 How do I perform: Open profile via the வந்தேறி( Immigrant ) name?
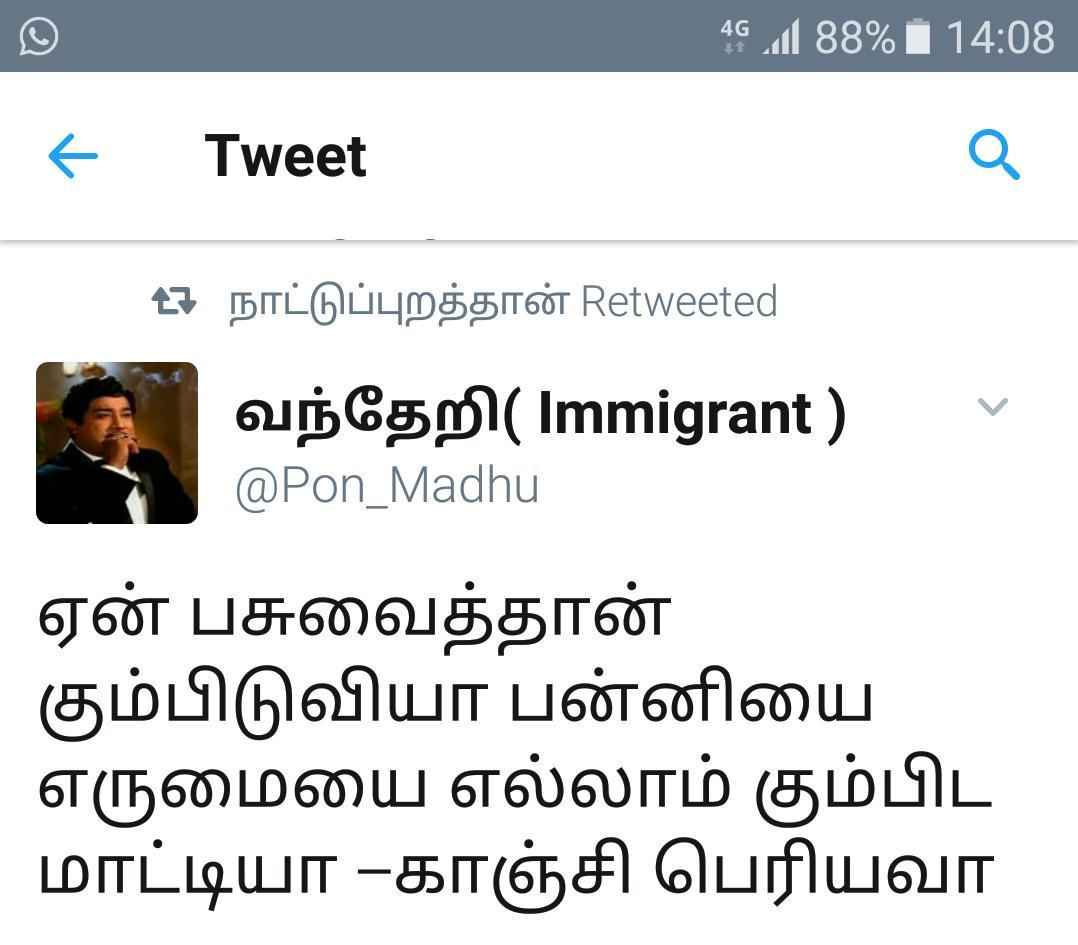click(x=540, y=414)
